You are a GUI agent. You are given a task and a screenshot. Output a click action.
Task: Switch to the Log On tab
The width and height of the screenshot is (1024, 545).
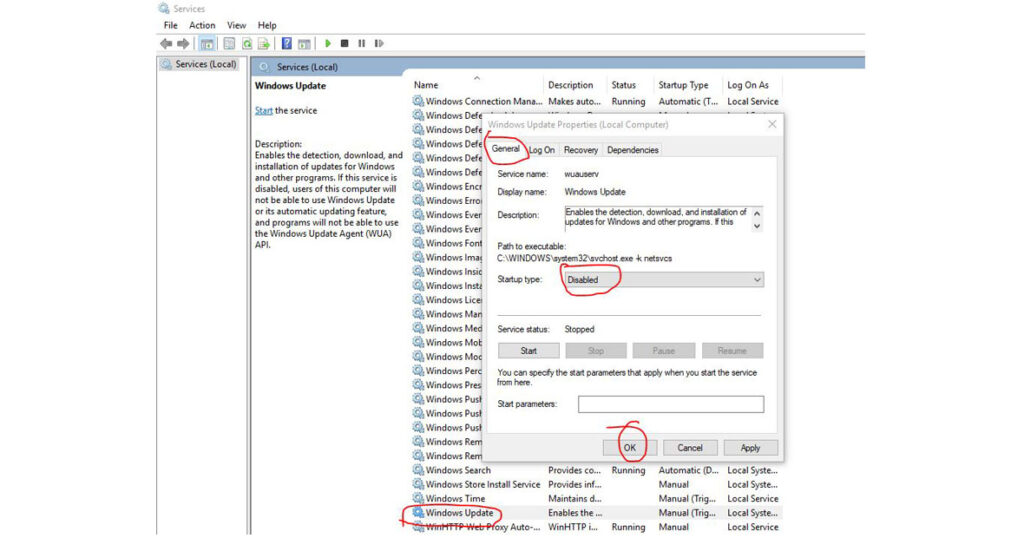click(541, 150)
